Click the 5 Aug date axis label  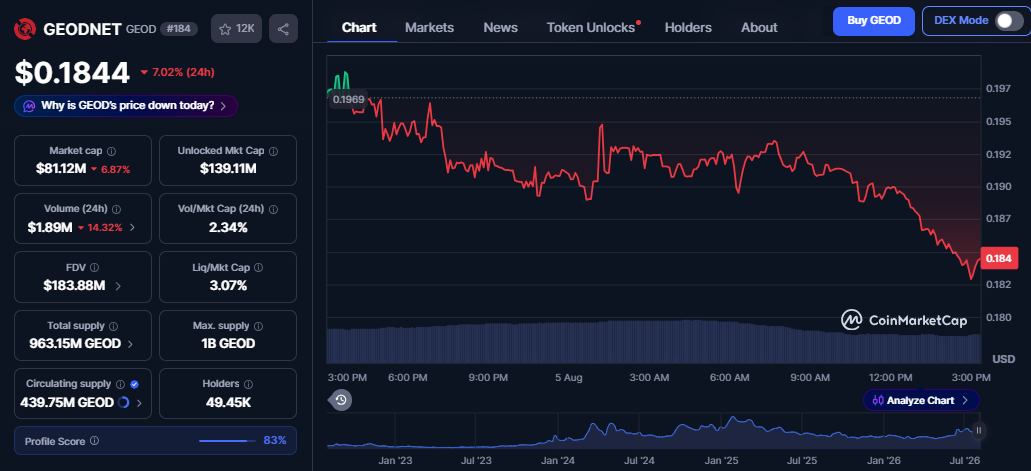pyautogui.click(x=568, y=378)
